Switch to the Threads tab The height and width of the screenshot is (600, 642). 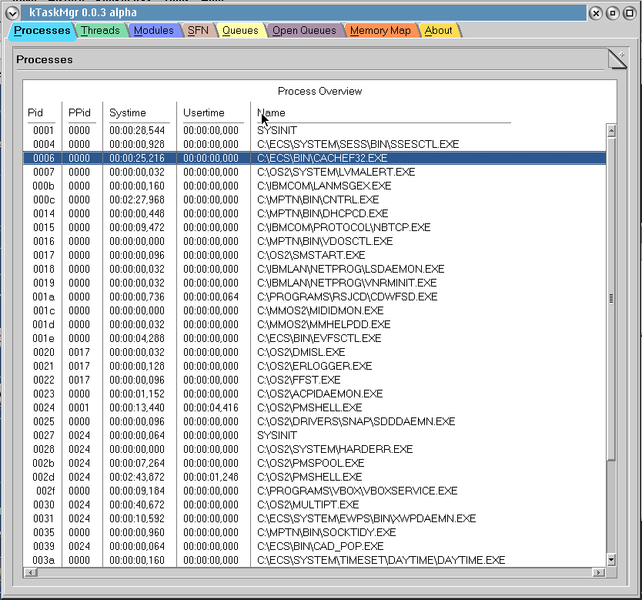pos(100,31)
